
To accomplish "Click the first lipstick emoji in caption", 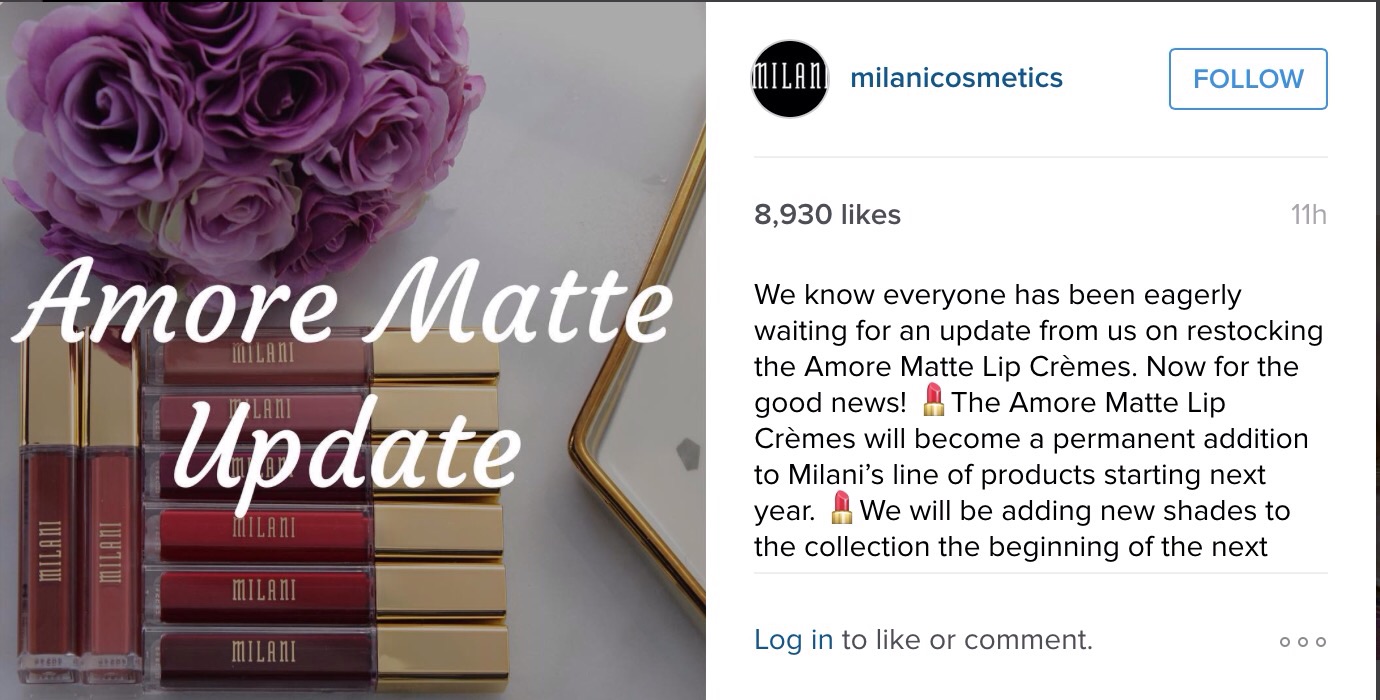I will click(934, 402).
